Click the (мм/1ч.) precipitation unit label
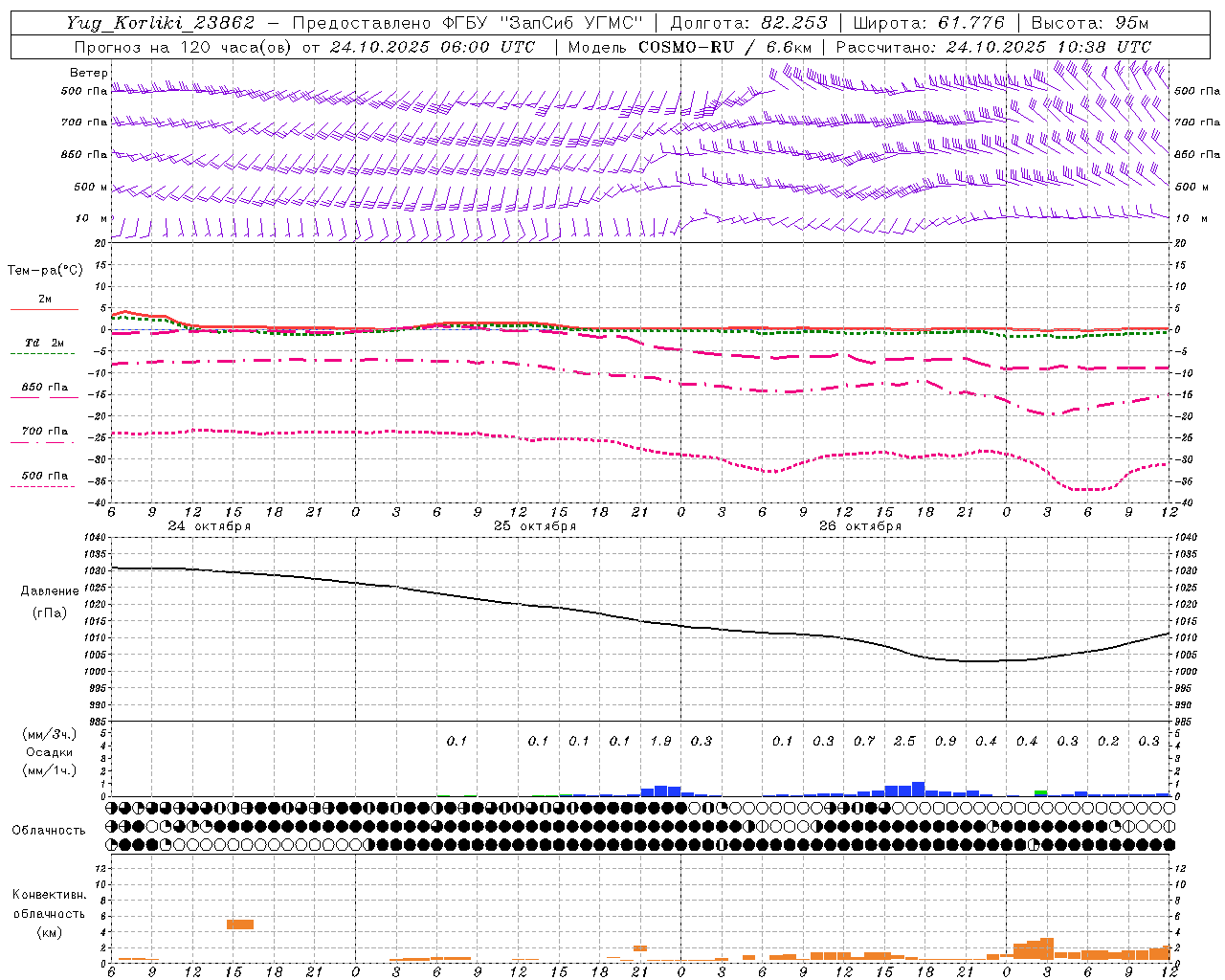 coord(49,770)
